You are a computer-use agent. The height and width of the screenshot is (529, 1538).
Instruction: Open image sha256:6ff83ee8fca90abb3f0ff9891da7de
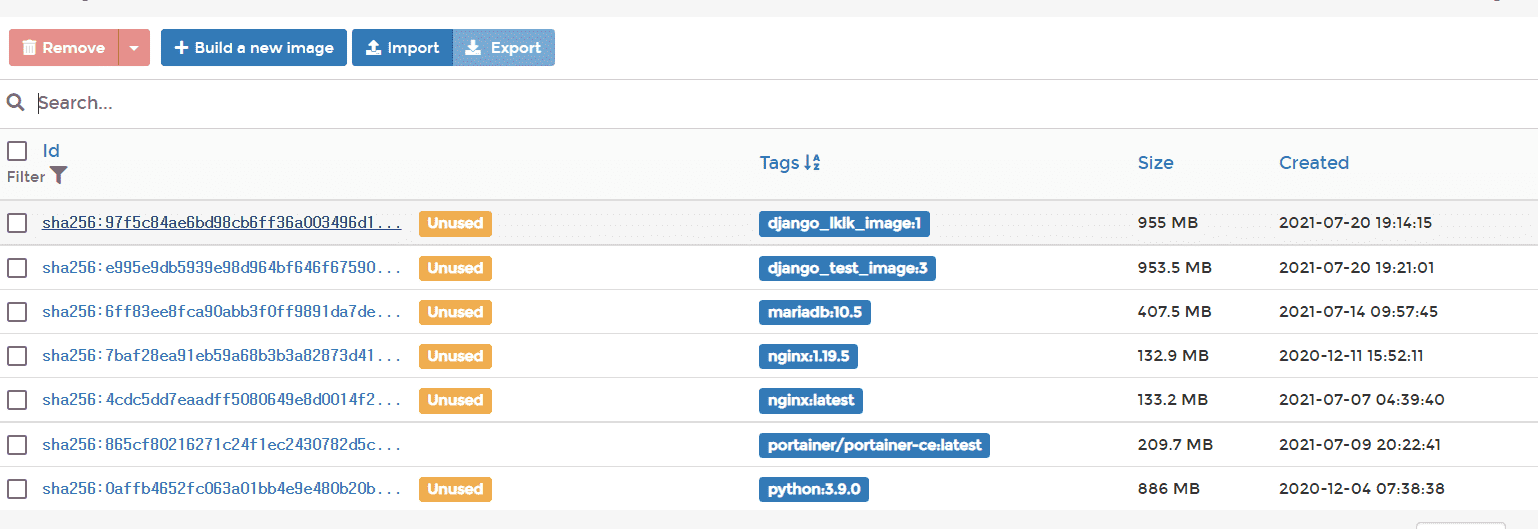222,312
